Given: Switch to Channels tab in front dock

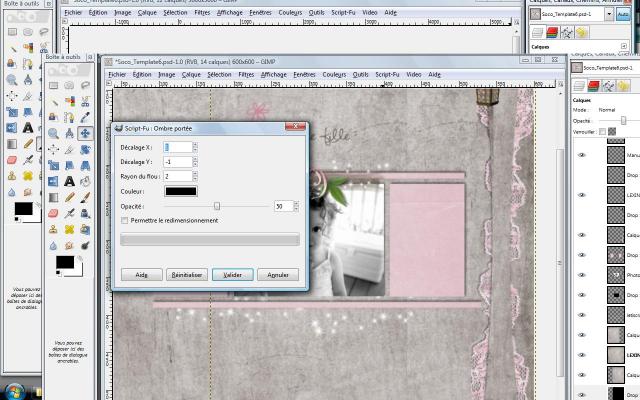Looking at the screenshot, I should (x=593, y=86).
